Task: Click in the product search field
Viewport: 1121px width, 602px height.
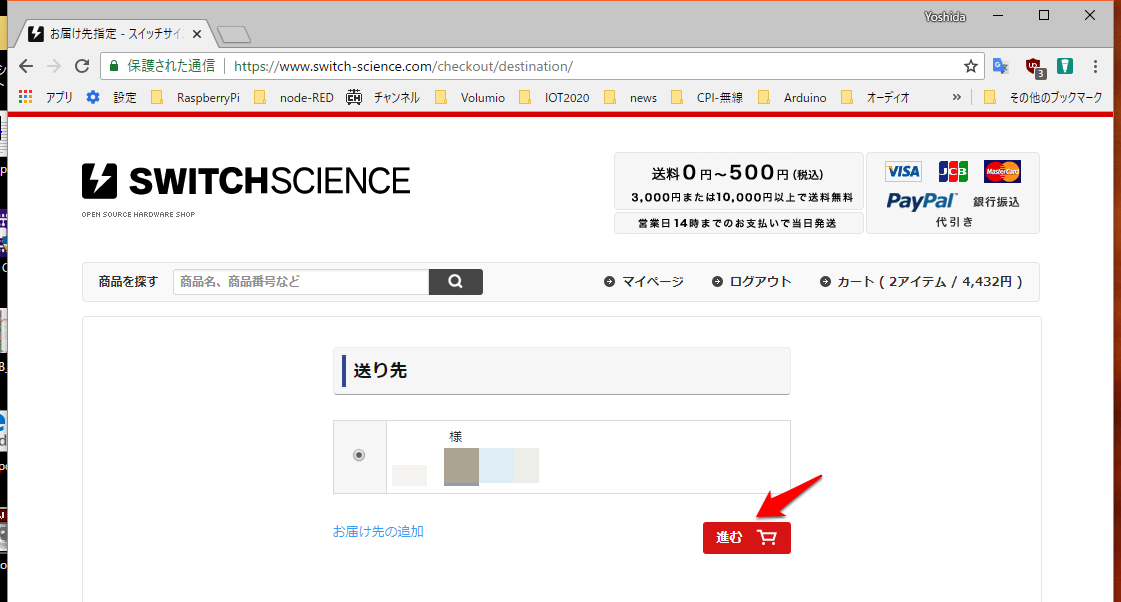Action: 300,282
